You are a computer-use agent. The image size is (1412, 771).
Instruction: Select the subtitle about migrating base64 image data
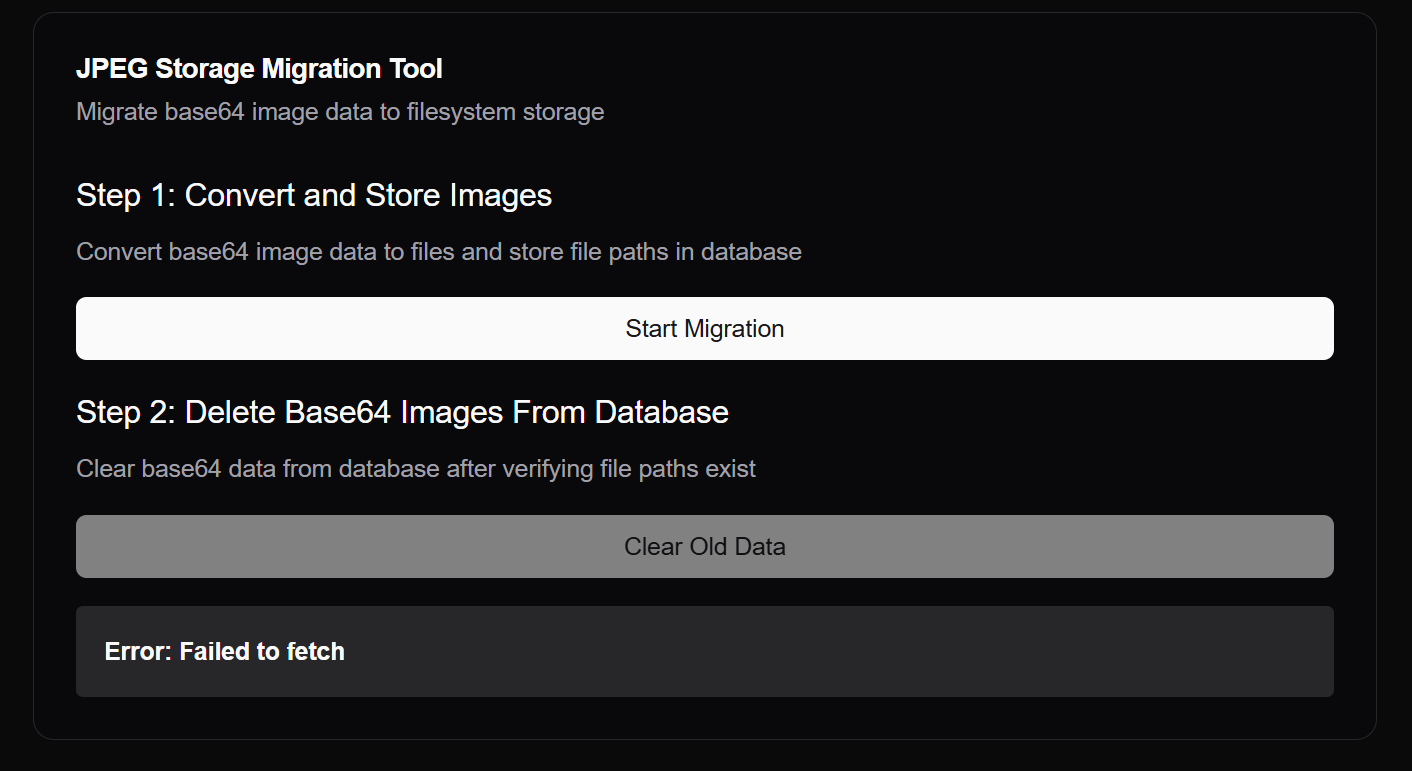(340, 111)
